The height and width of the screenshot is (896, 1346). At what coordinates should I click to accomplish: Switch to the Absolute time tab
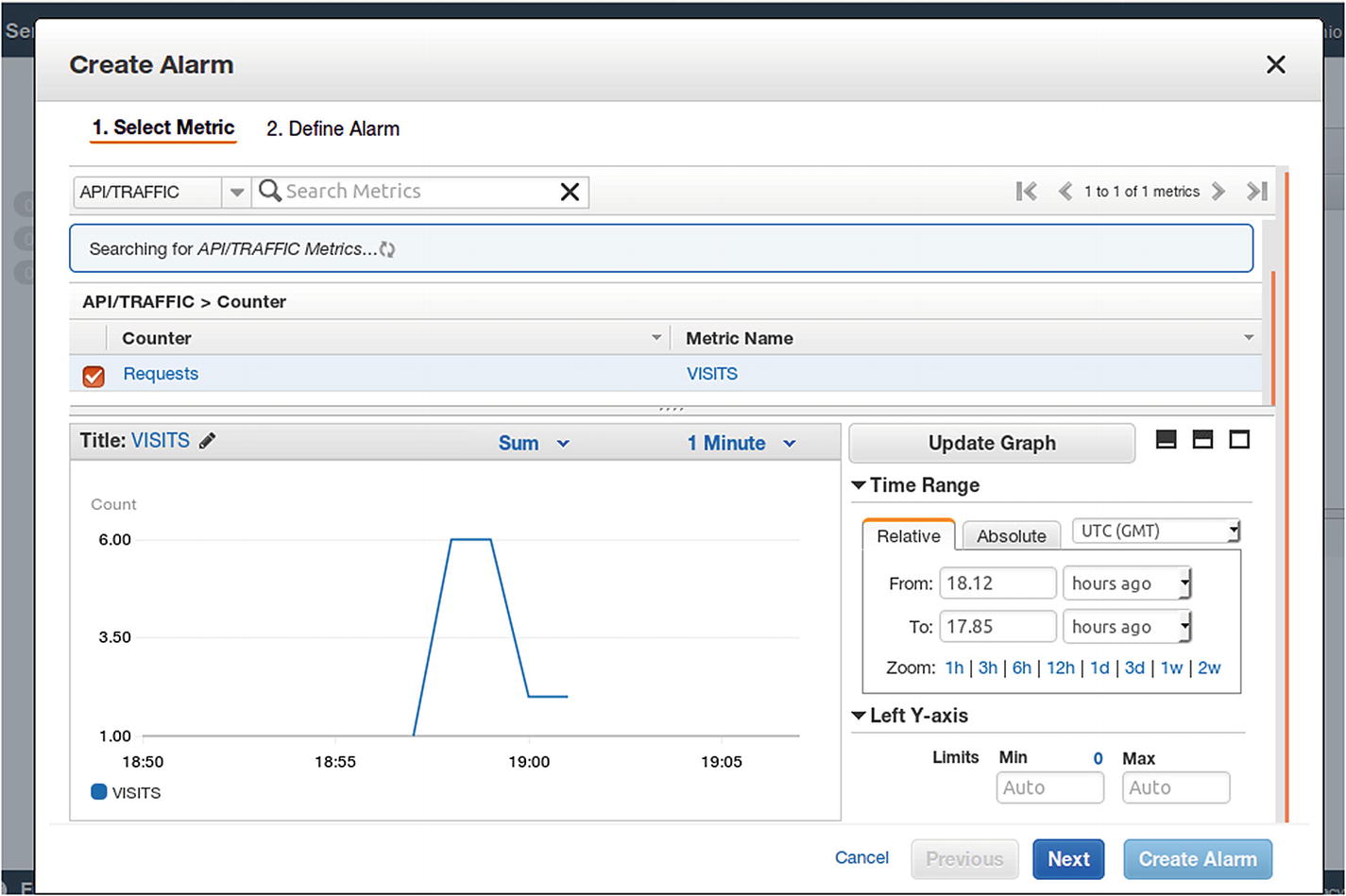click(x=1011, y=535)
